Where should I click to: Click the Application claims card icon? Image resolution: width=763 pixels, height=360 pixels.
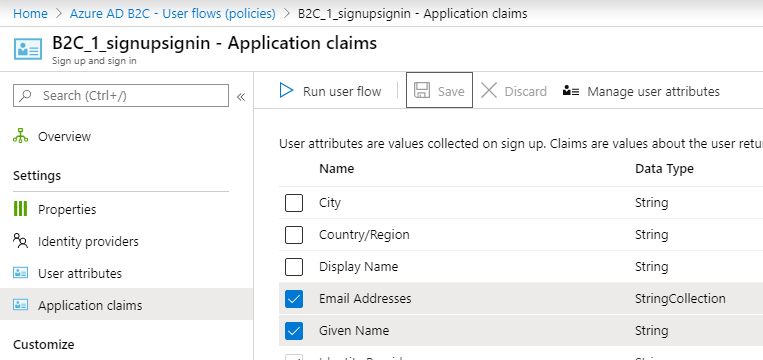(x=20, y=305)
